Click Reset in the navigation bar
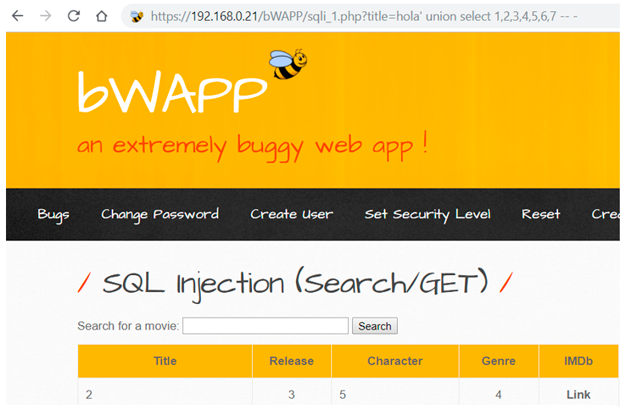The width and height of the screenshot is (629, 420). [541, 214]
